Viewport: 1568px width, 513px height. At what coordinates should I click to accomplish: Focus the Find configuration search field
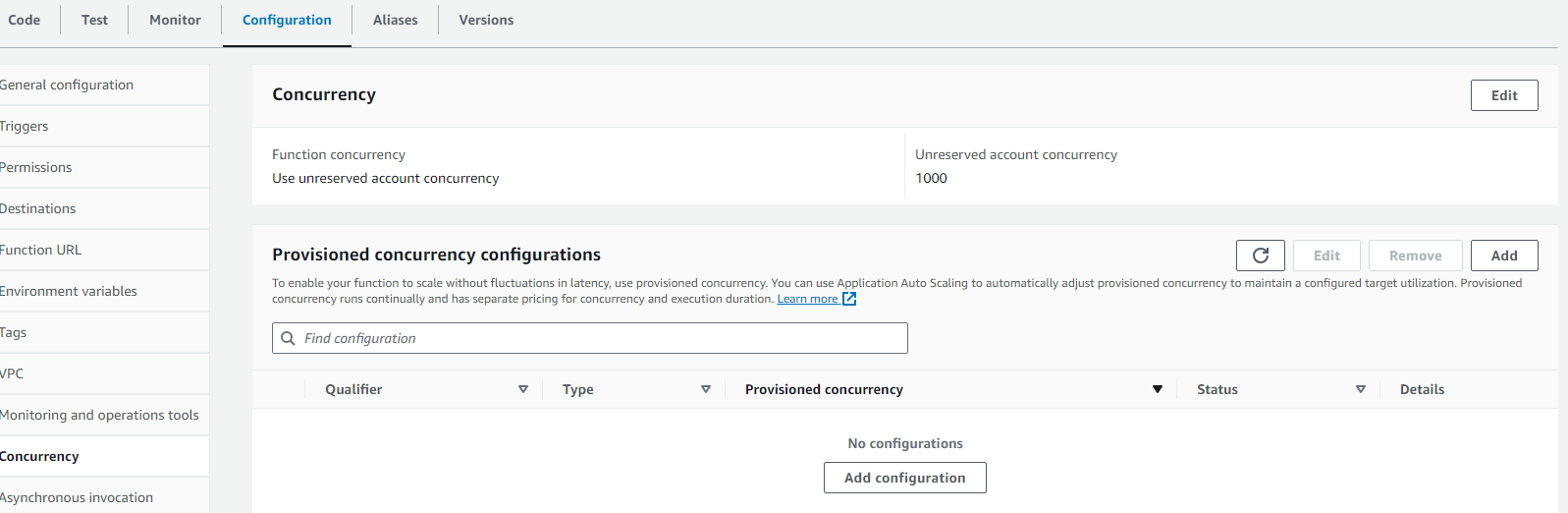[x=599, y=338]
